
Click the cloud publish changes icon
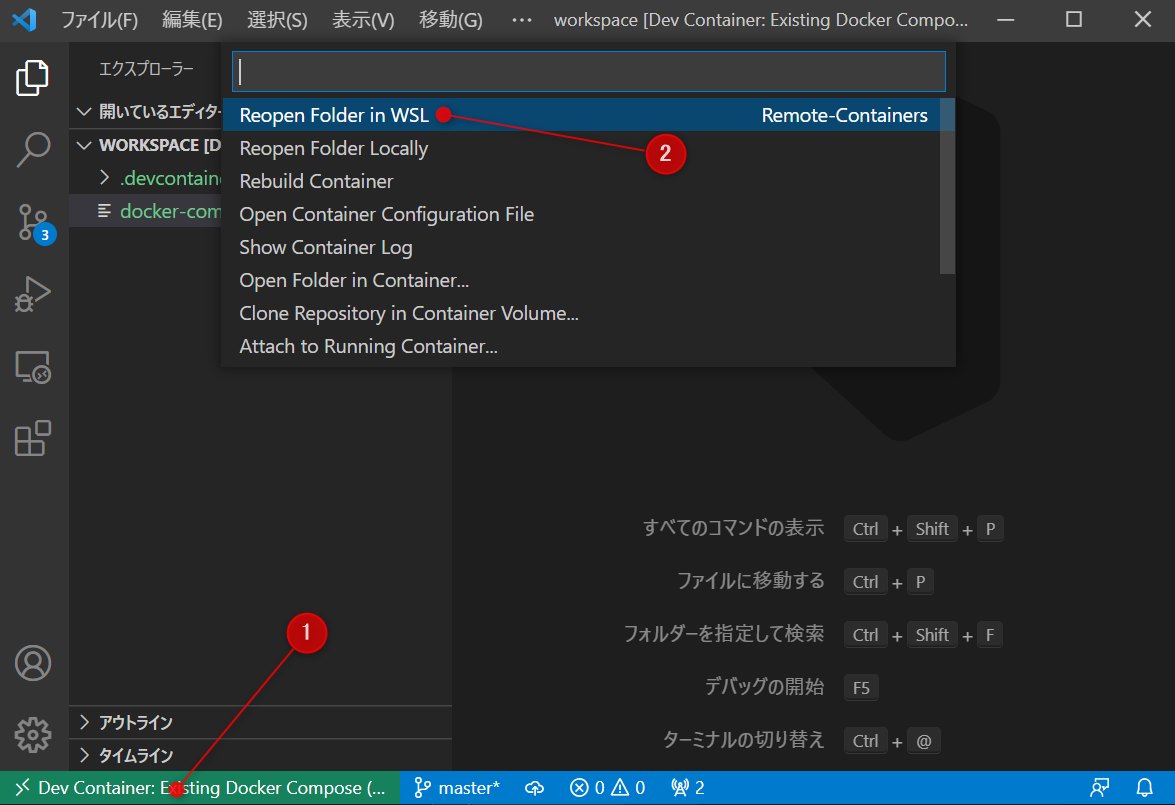tap(534, 788)
